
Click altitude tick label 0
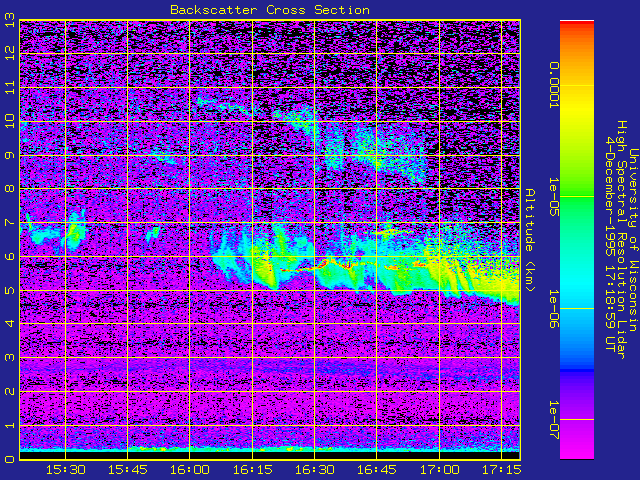coord(10,459)
